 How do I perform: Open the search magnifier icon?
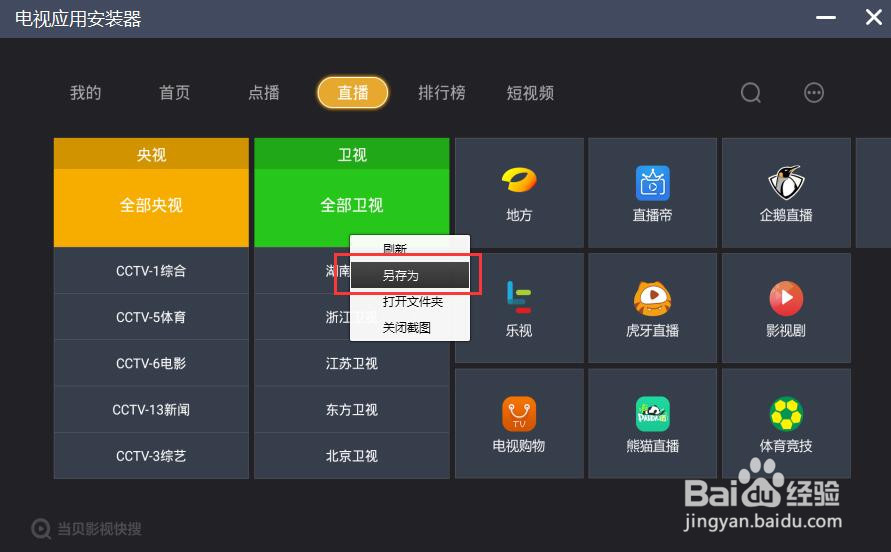pyautogui.click(x=751, y=93)
